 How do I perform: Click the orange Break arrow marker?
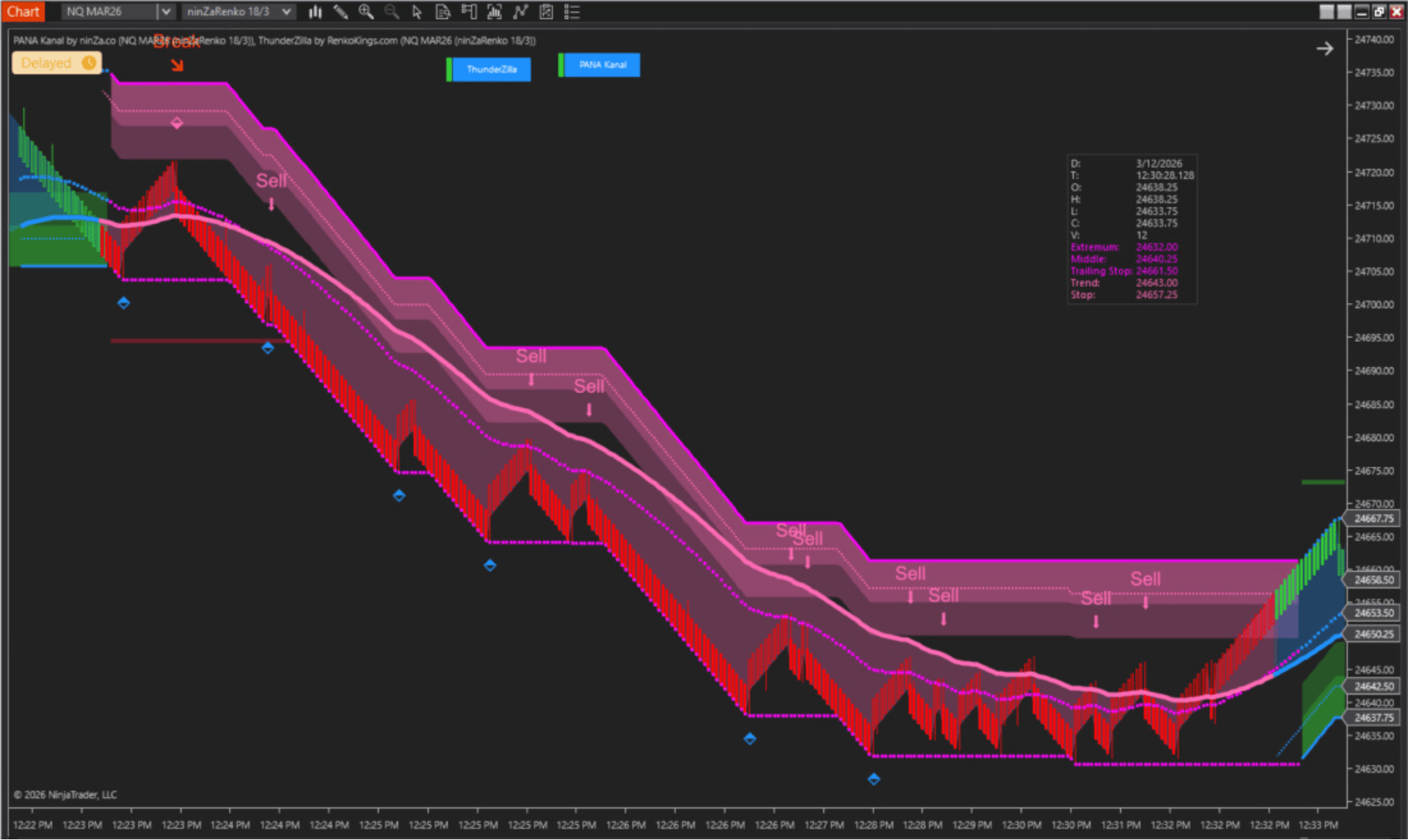pos(177,65)
